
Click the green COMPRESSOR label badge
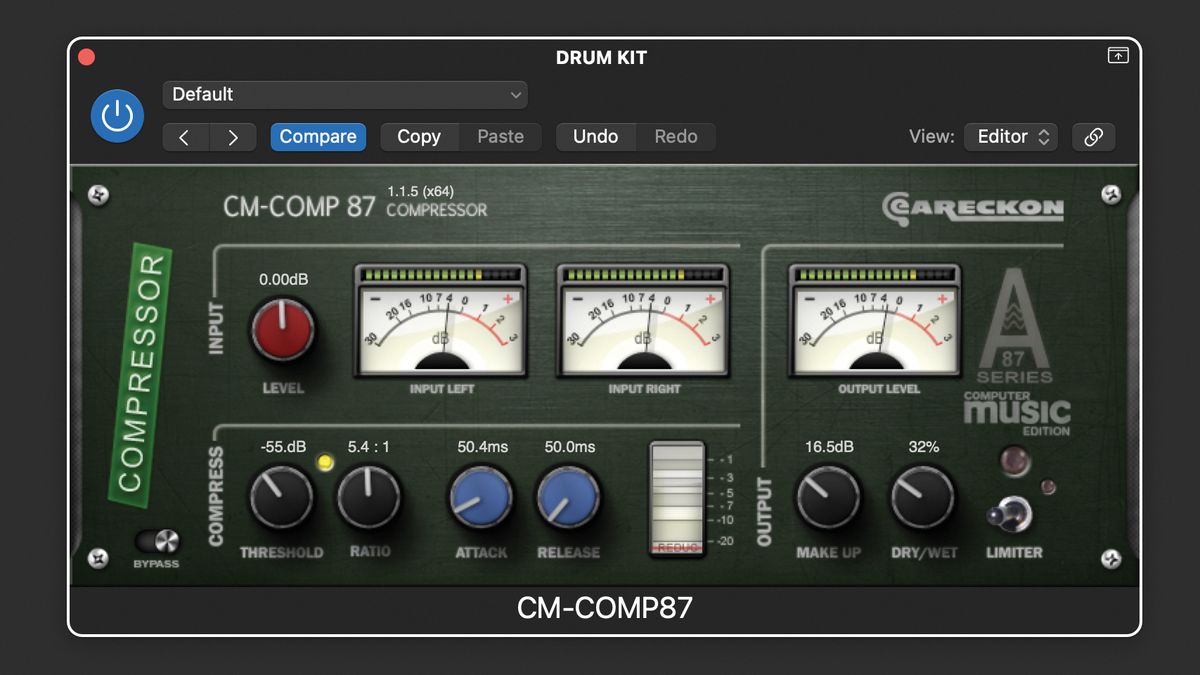[x=141, y=376]
